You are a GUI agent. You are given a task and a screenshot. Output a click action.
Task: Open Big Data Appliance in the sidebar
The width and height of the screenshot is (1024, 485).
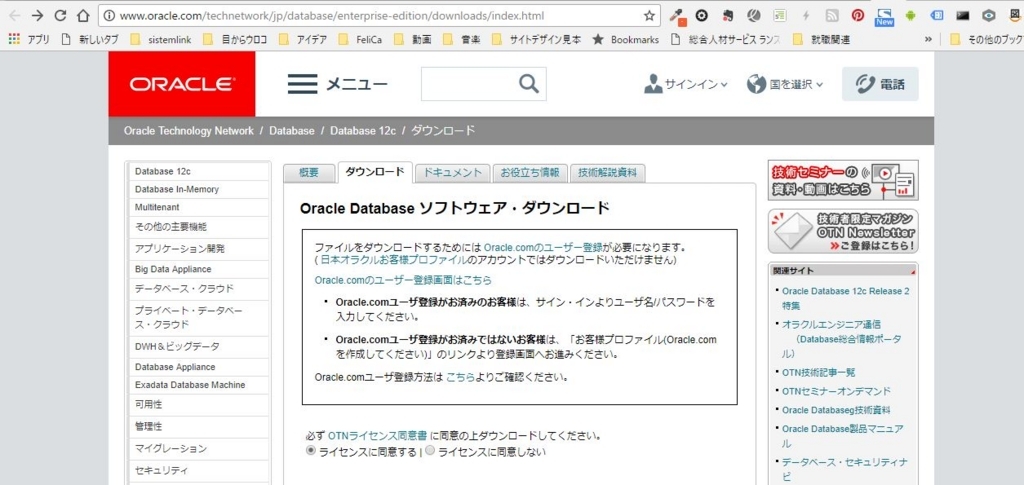199,269
